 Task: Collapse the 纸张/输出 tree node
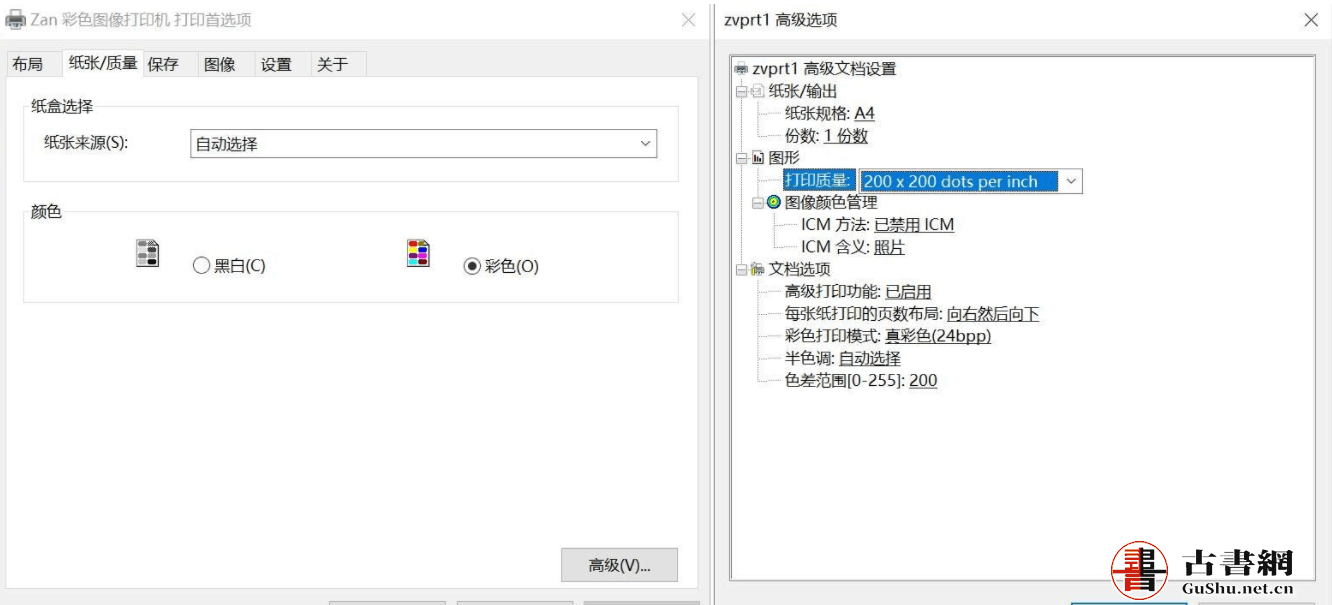click(x=741, y=91)
